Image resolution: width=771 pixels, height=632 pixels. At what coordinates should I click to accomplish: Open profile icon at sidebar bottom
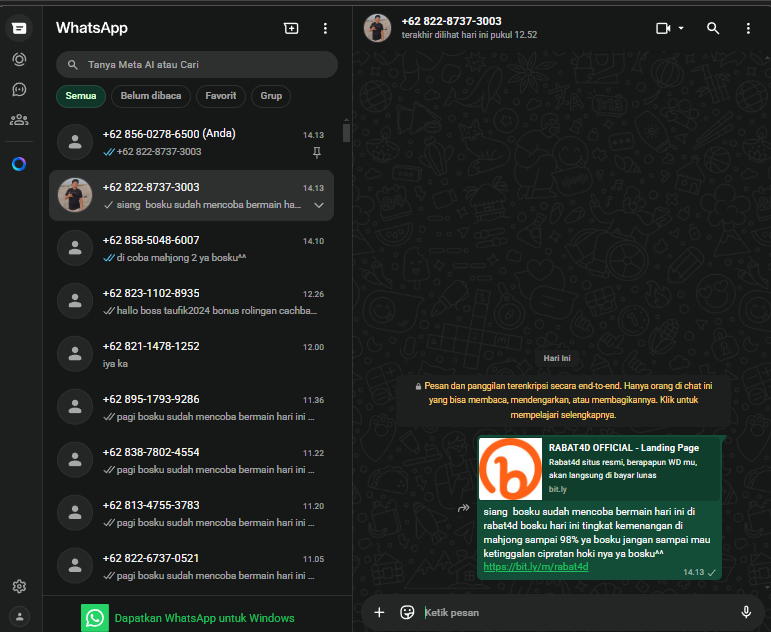click(x=20, y=616)
